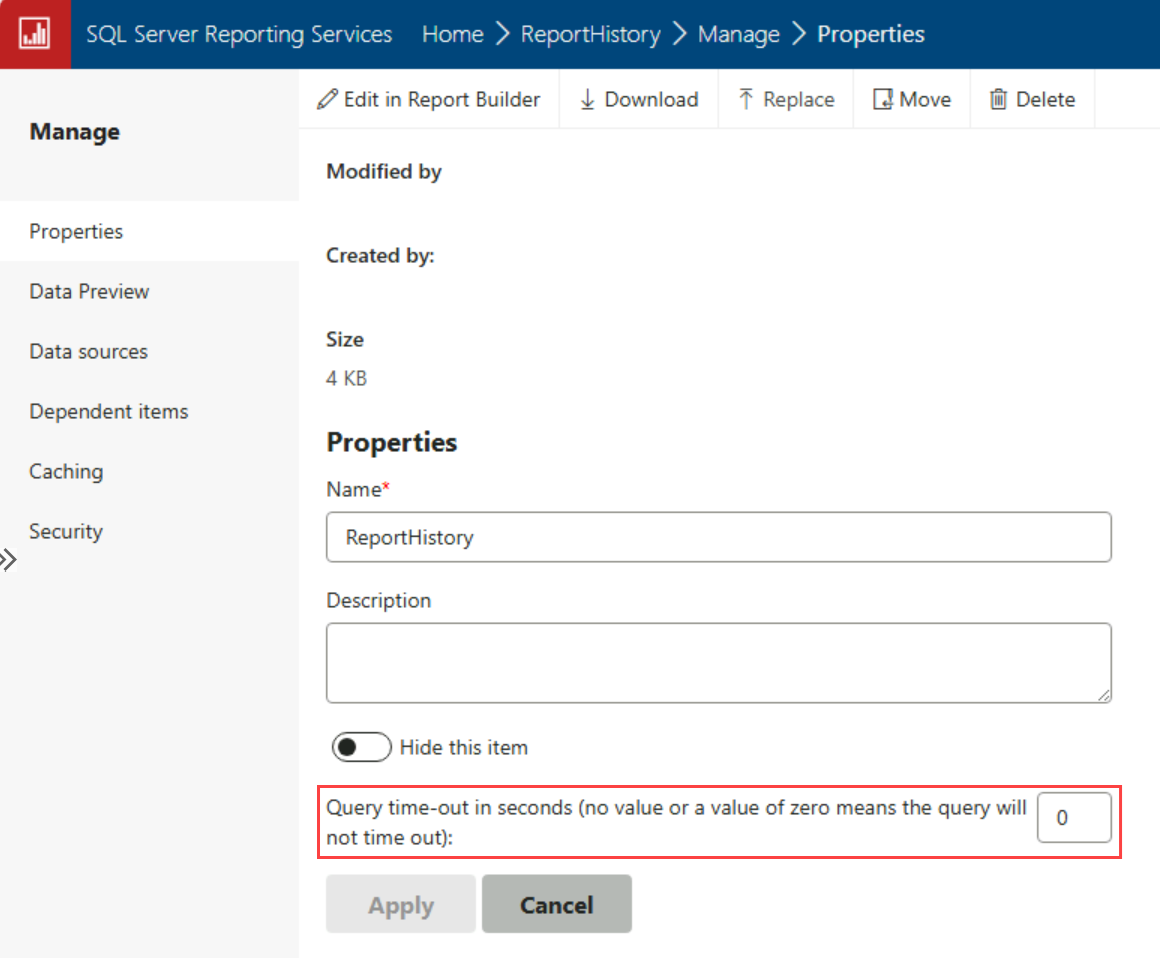1160x958 pixels.
Task: Switch to the Data Preview section
Action: pos(89,291)
